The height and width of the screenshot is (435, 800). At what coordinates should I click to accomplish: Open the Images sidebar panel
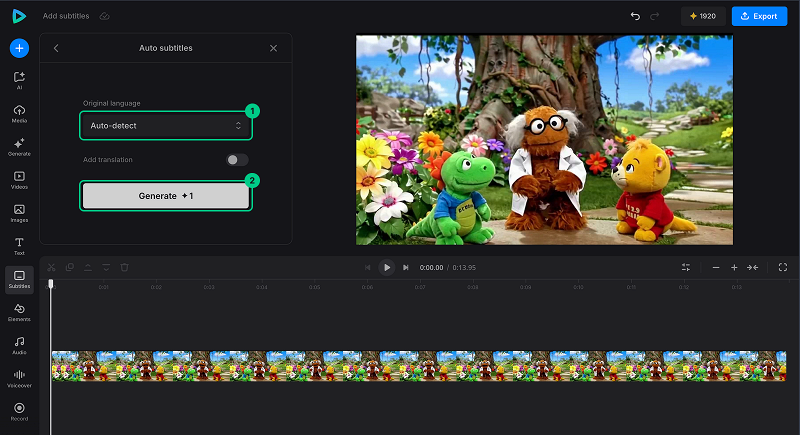pyautogui.click(x=19, y=213)
